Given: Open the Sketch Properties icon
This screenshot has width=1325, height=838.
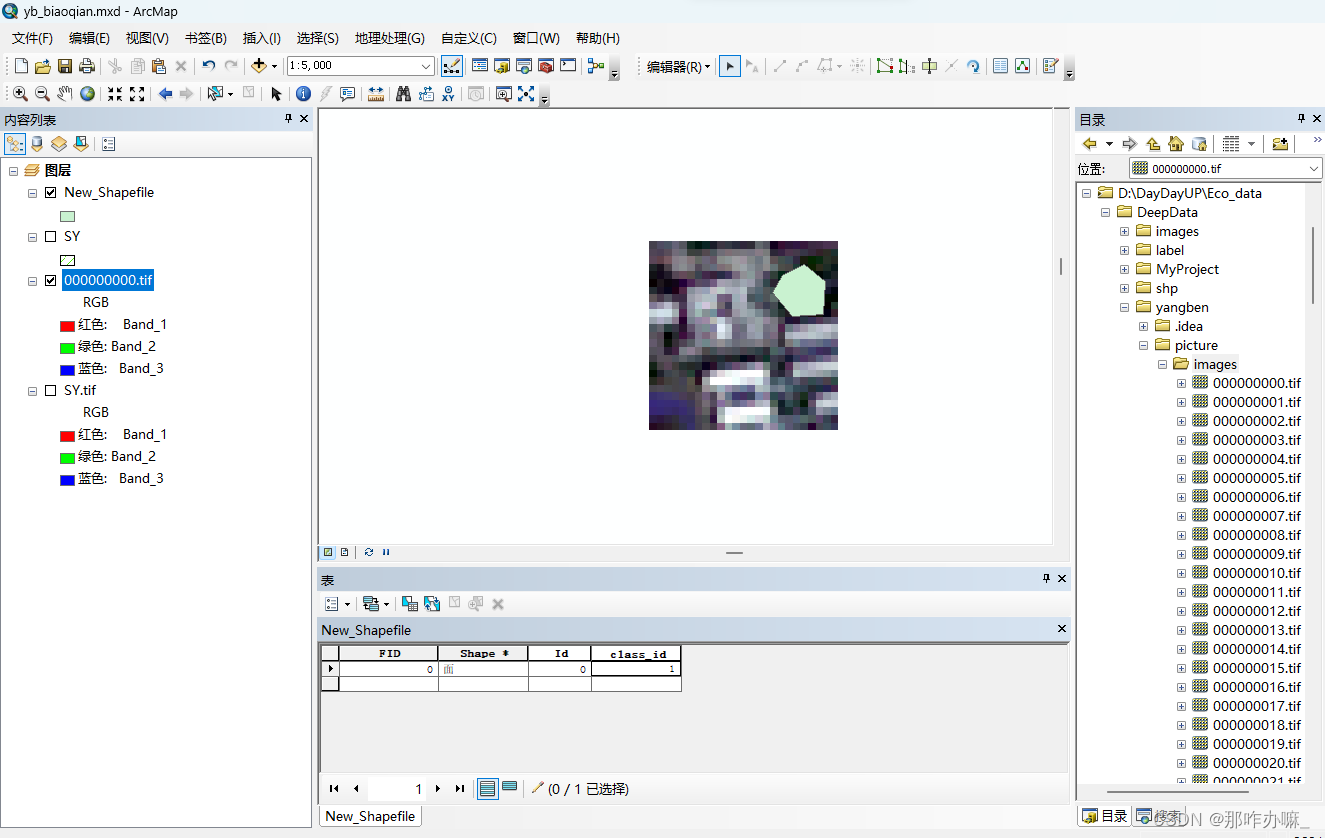Looking at the screenshot, I should [x=1022, y=66].
